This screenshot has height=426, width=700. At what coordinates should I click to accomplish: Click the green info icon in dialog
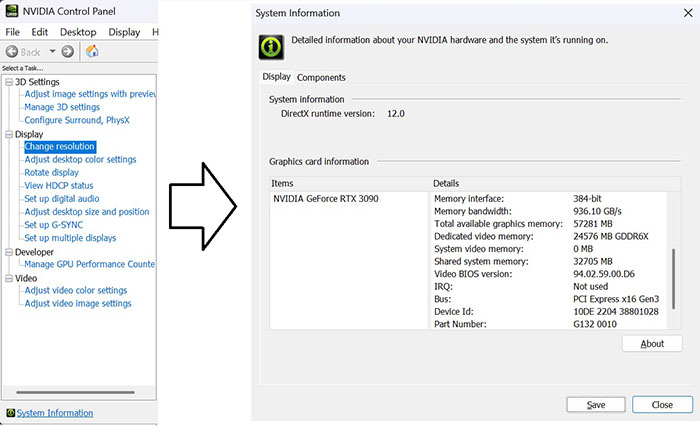(271, 47)
